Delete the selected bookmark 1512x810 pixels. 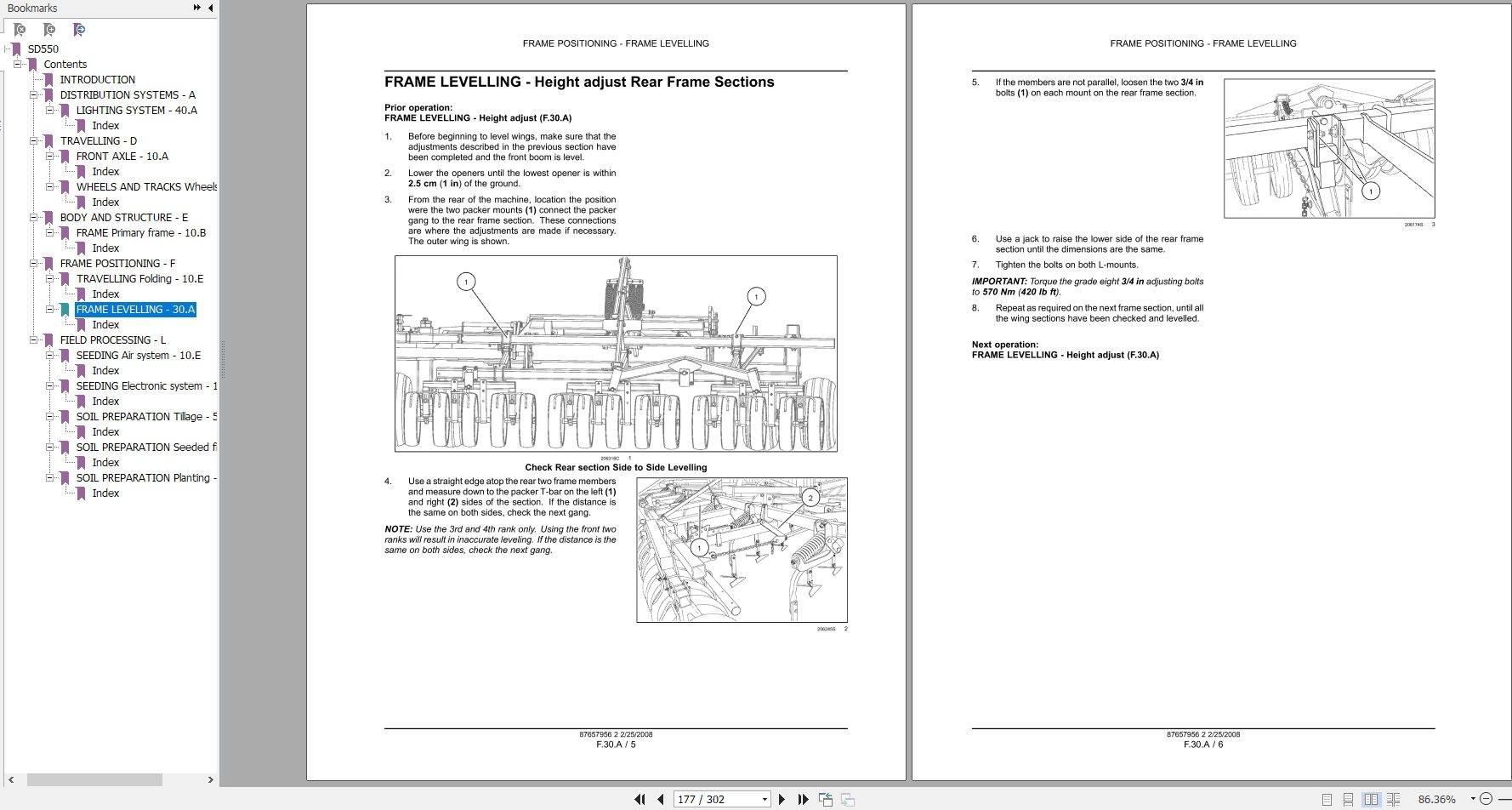coord(18,29)
